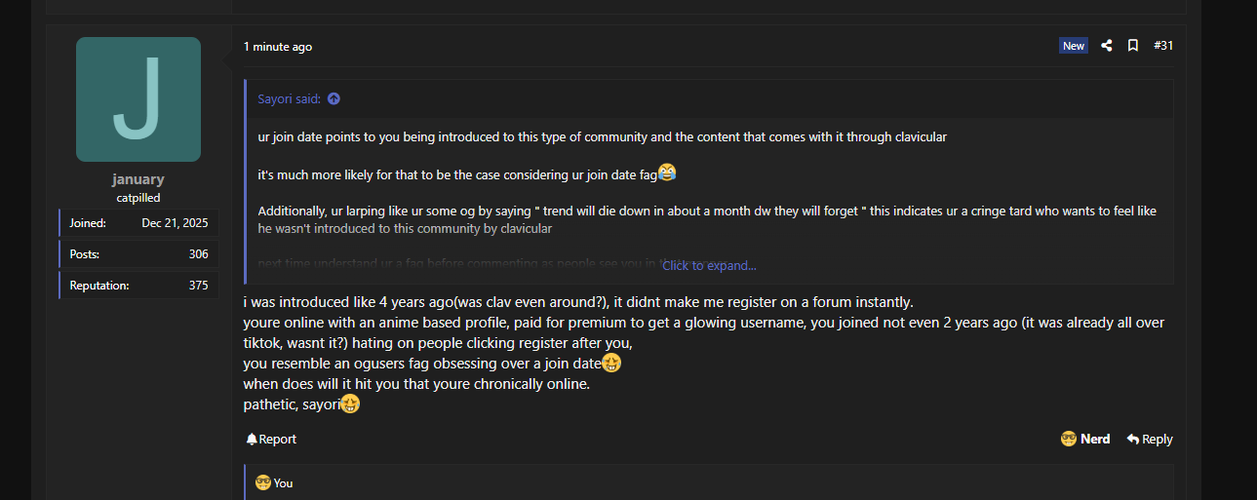Image resolution: width=1257 pixels, height=500 pixels.
Task: Open the 'Sayori said:' quote source link
Action: tap(289, 99)
